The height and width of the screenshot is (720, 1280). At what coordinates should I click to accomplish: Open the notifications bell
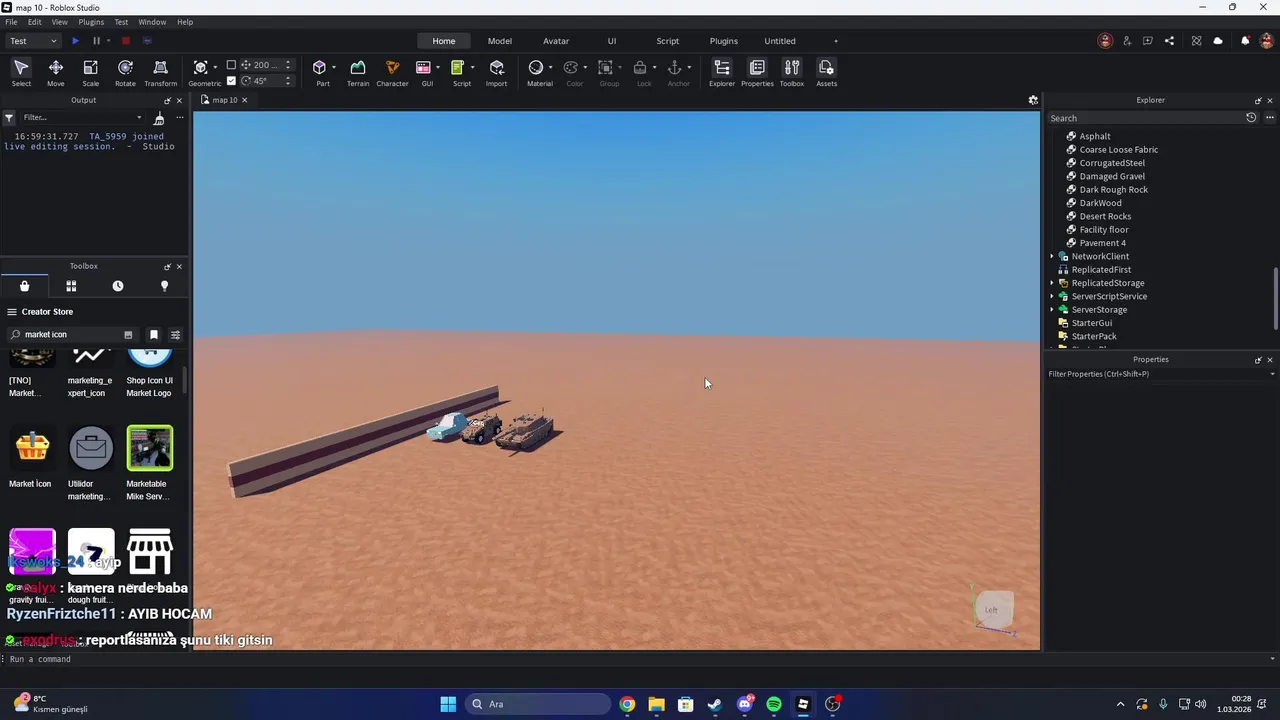pyautogui.click(x=1245, y=41)
